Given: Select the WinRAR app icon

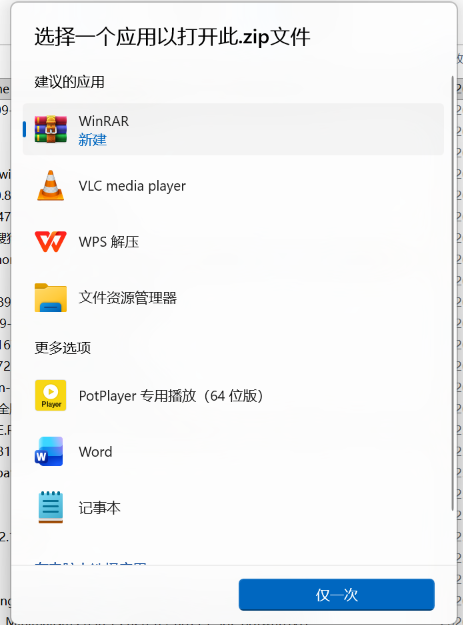Looking at the screenshot, I should (51, 129).
